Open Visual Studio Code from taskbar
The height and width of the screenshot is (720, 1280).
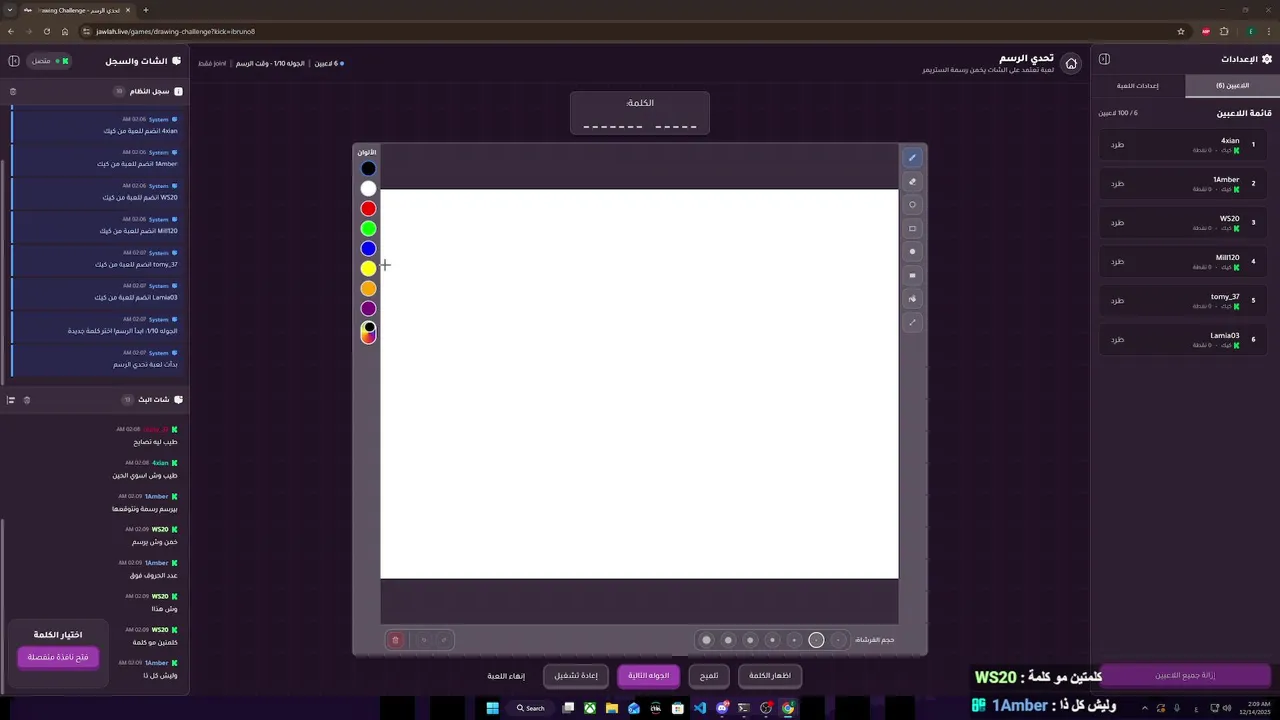(700, 708)
